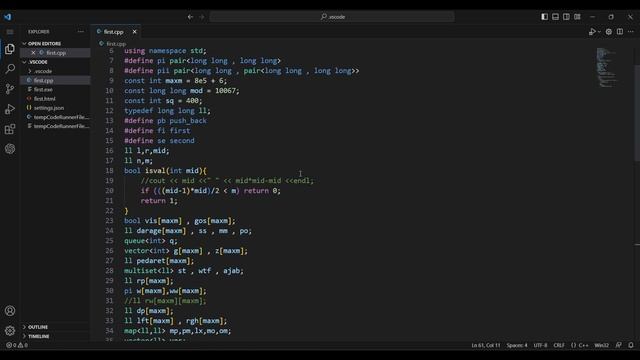The width and height of the screenshot is (640, 360).
Task: Open the Manage gear in the activity bar
Action: (10, 331)
